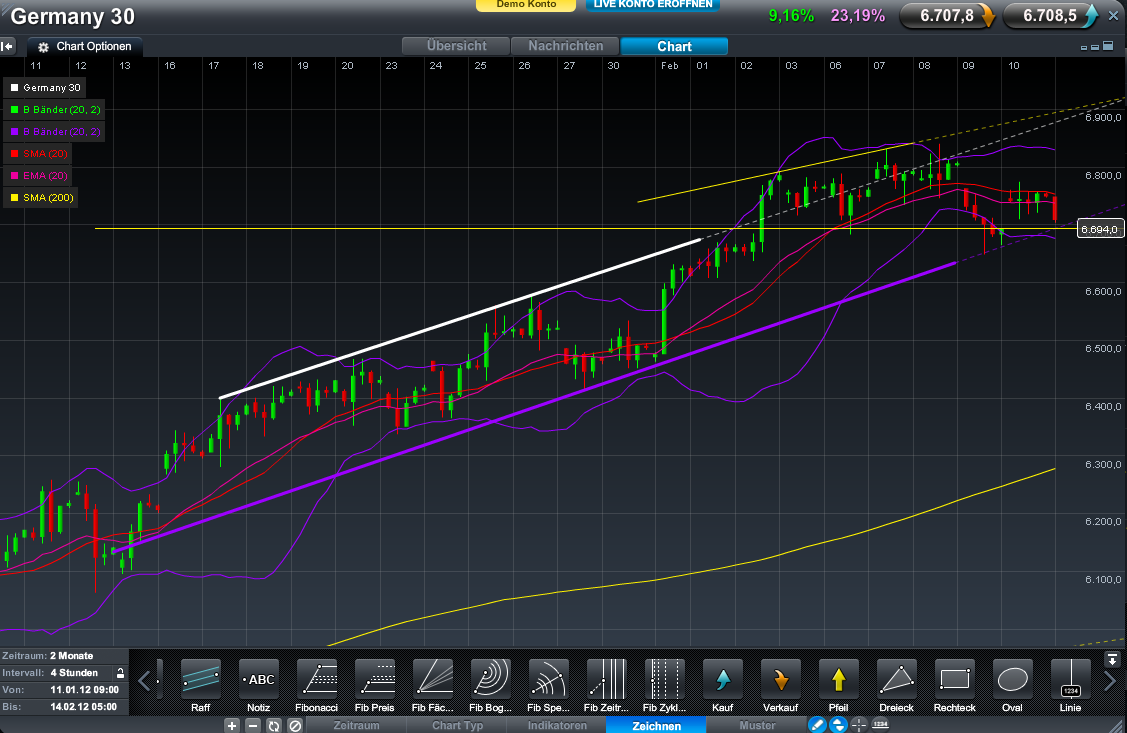The image size is (1127, 733).
Task: Select the Rechteck rectangle tool
Action: [954, 686]
